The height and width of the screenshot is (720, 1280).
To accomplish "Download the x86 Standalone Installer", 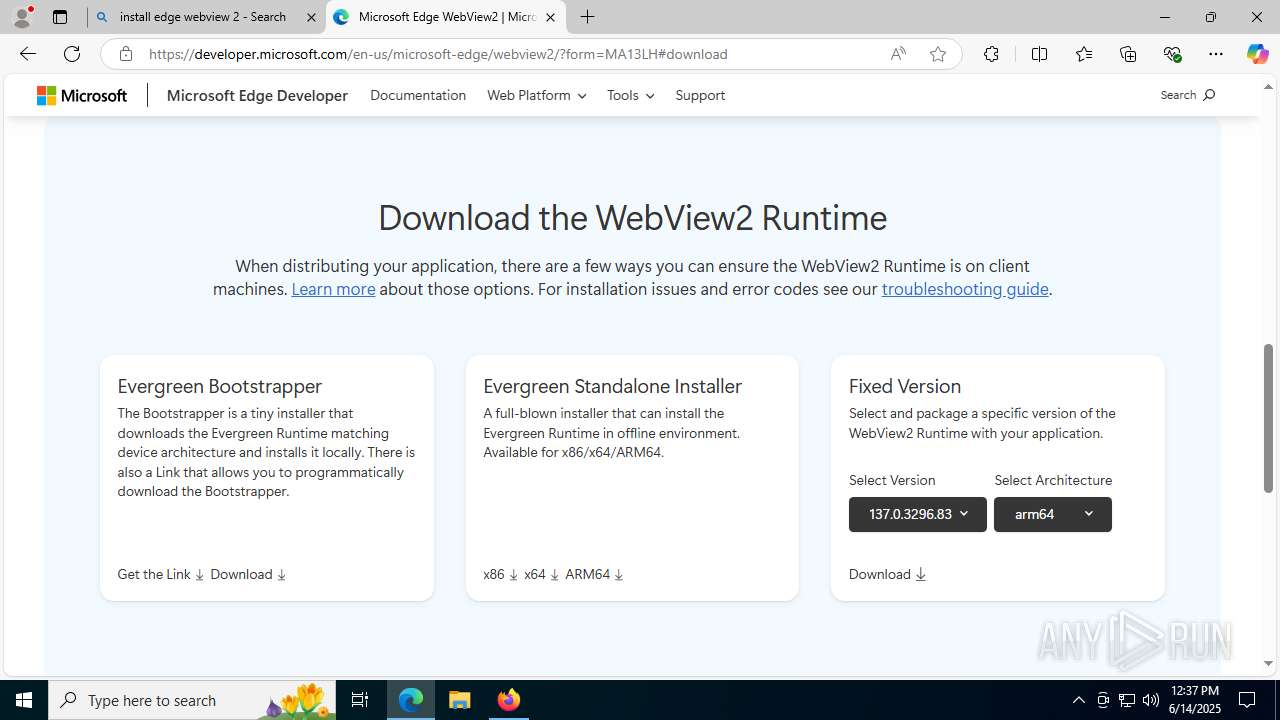I will pos(500,574).
